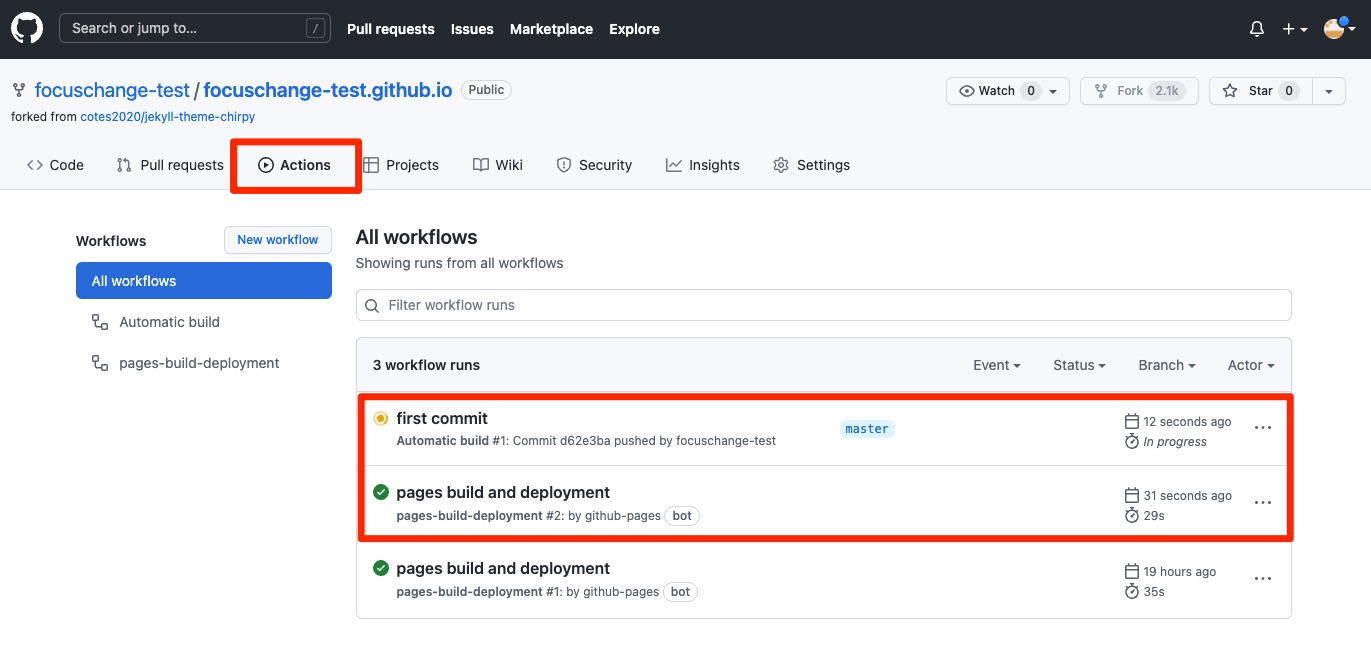Open the Projects tab
The height and width of the screenshot is (667, 1371).
pyautogui.click(x=401, y=165)
